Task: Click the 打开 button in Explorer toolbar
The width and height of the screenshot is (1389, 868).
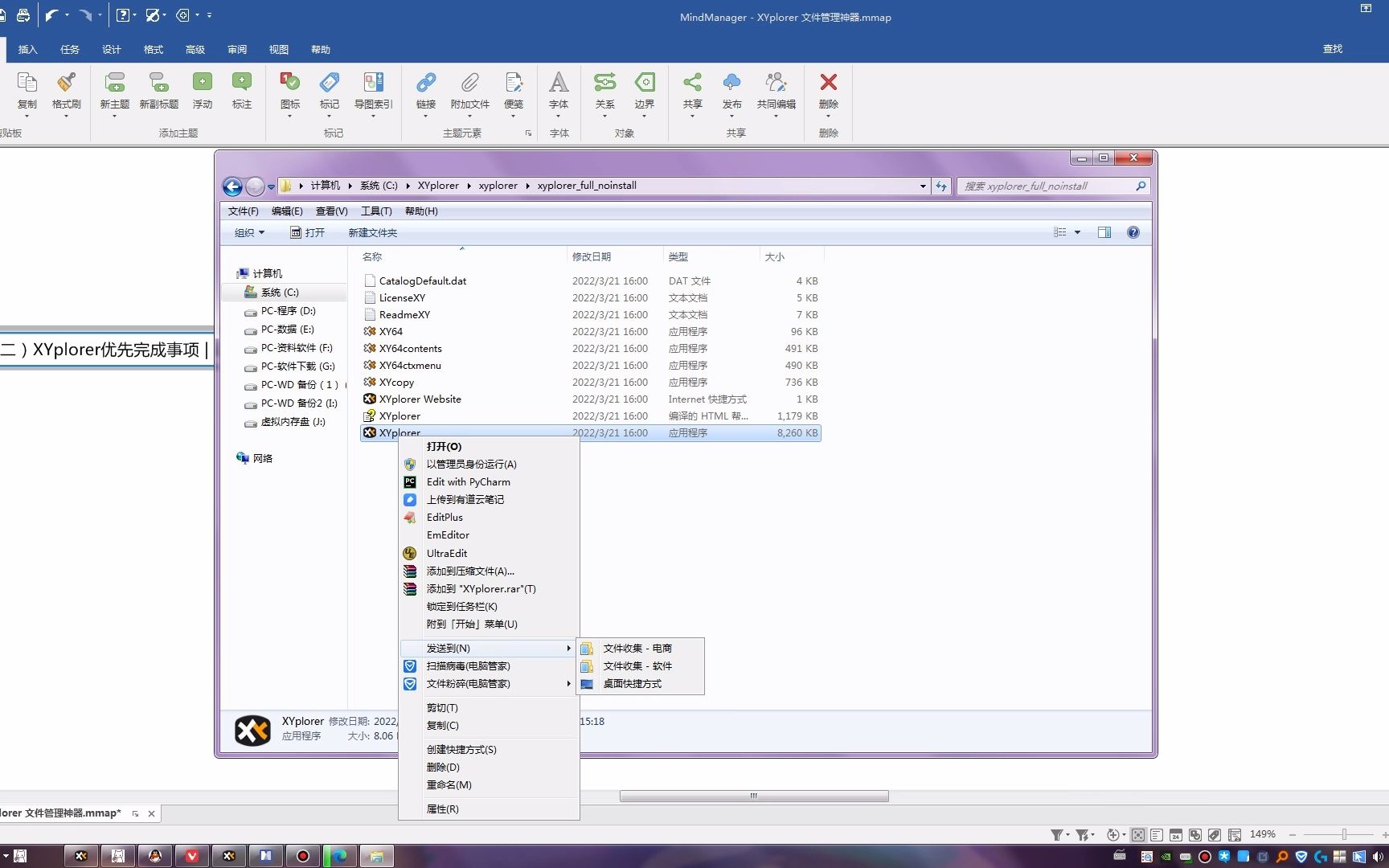Action: (307, 232)
